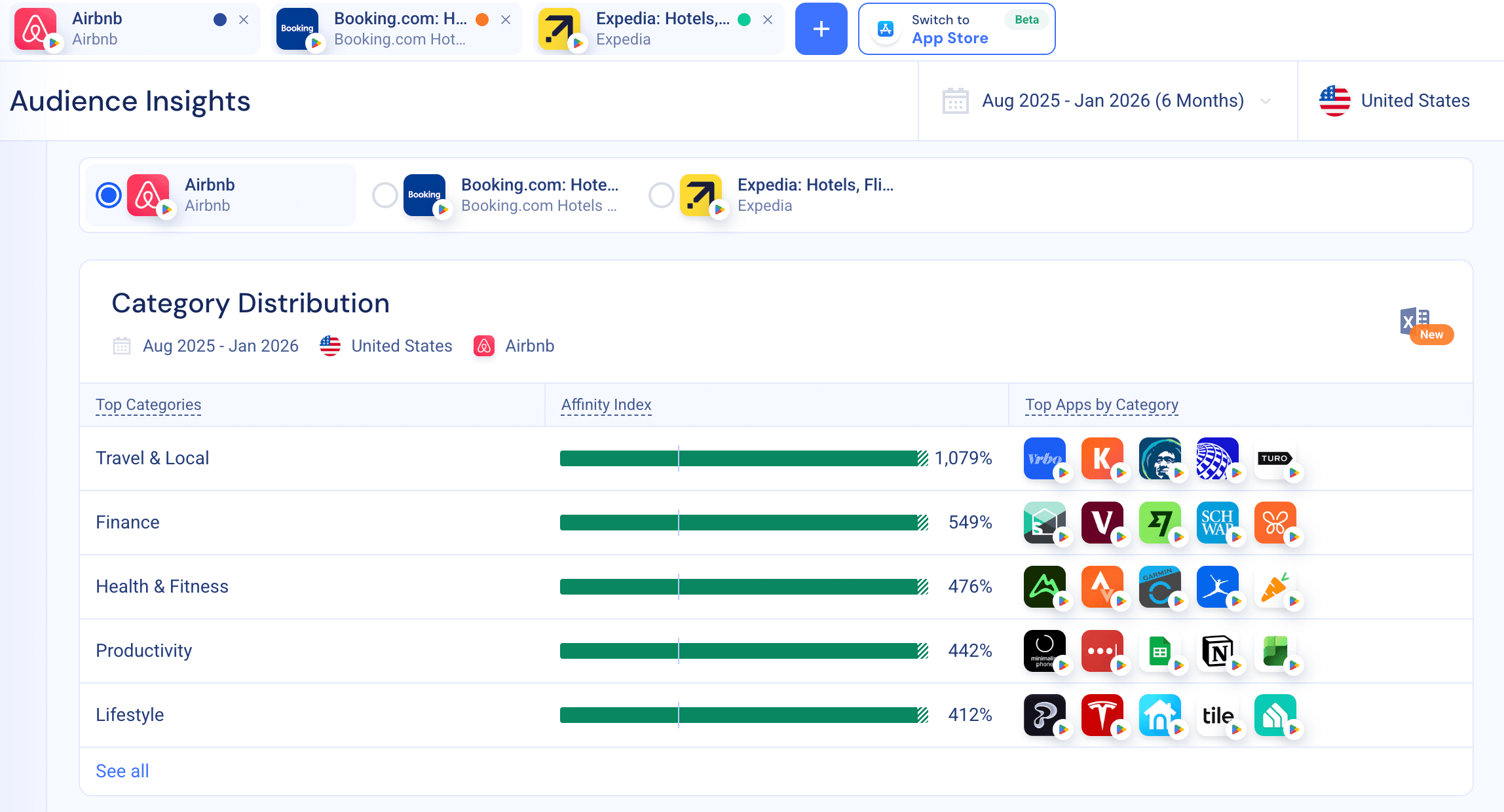This screenshot has height=812, width=1504.
Task: Sort by Top Categories column header
Action: coord(149,405)
